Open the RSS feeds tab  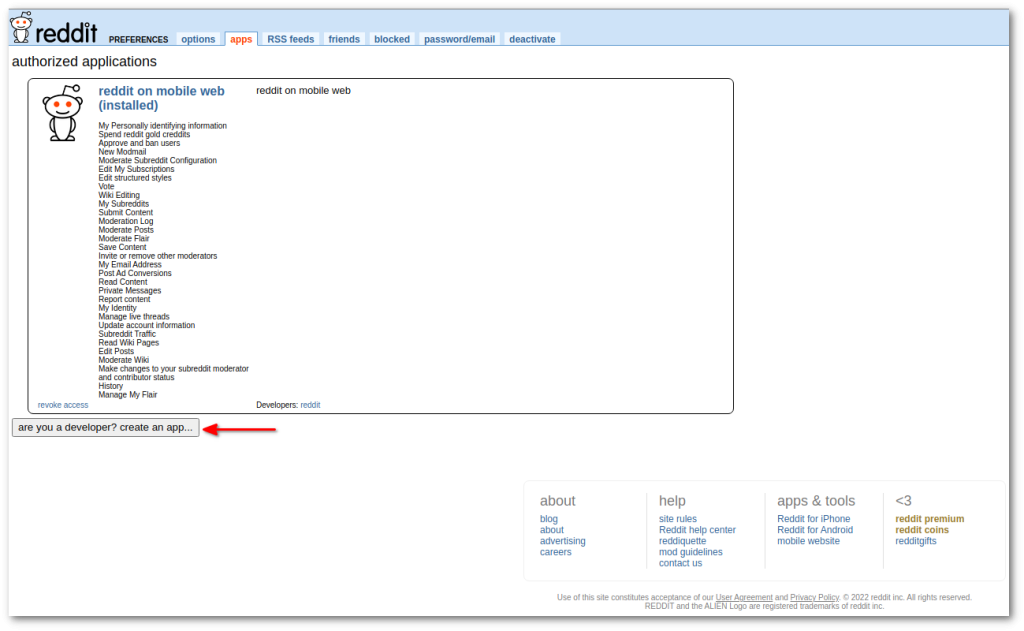point(290,39)
